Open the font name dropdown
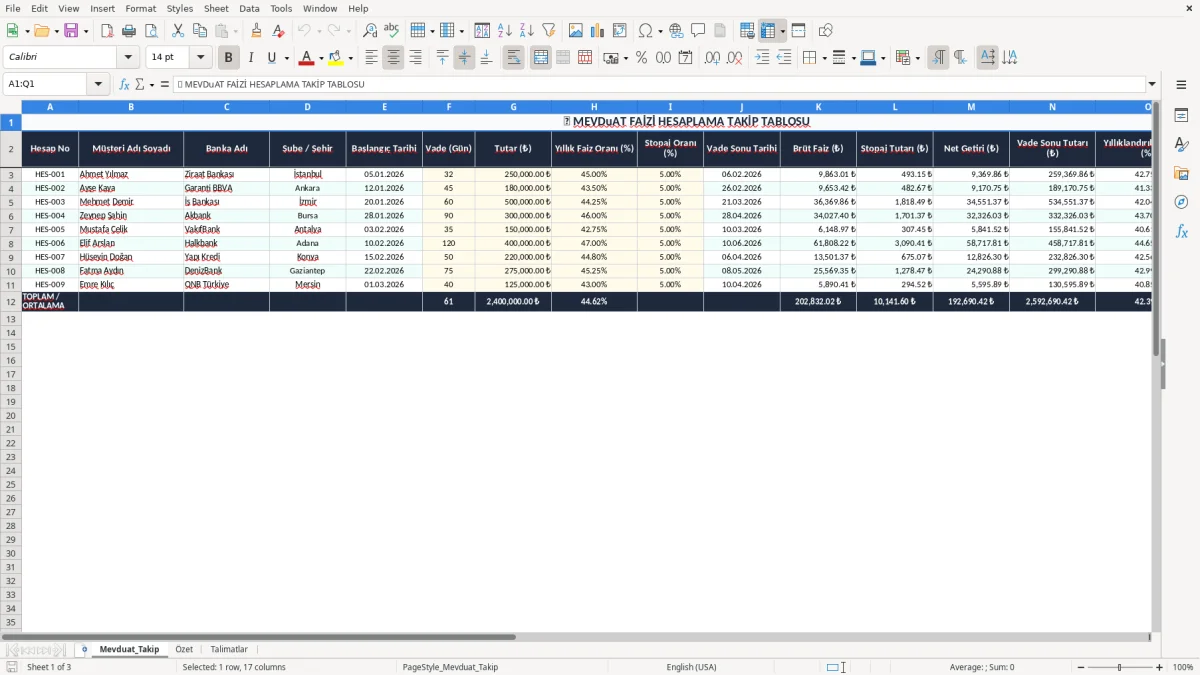This screenshot has width=1200, height=675. 128,58
